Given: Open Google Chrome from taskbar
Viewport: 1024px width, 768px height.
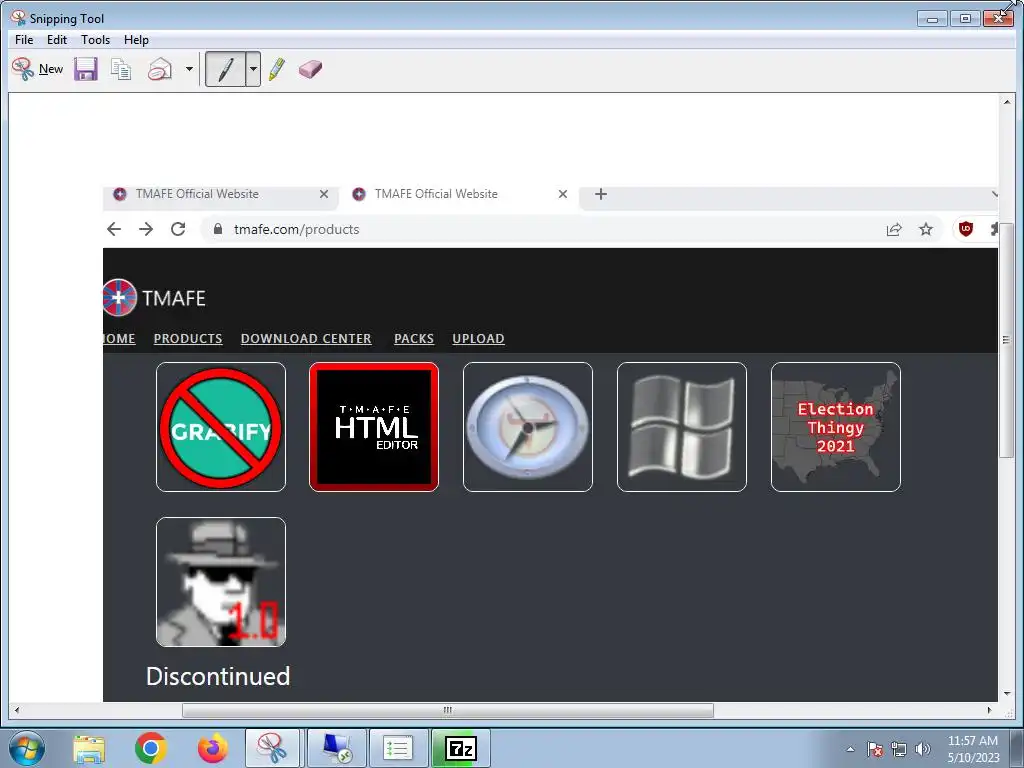Looking at the screenshot, I should (x=151, y=748).
